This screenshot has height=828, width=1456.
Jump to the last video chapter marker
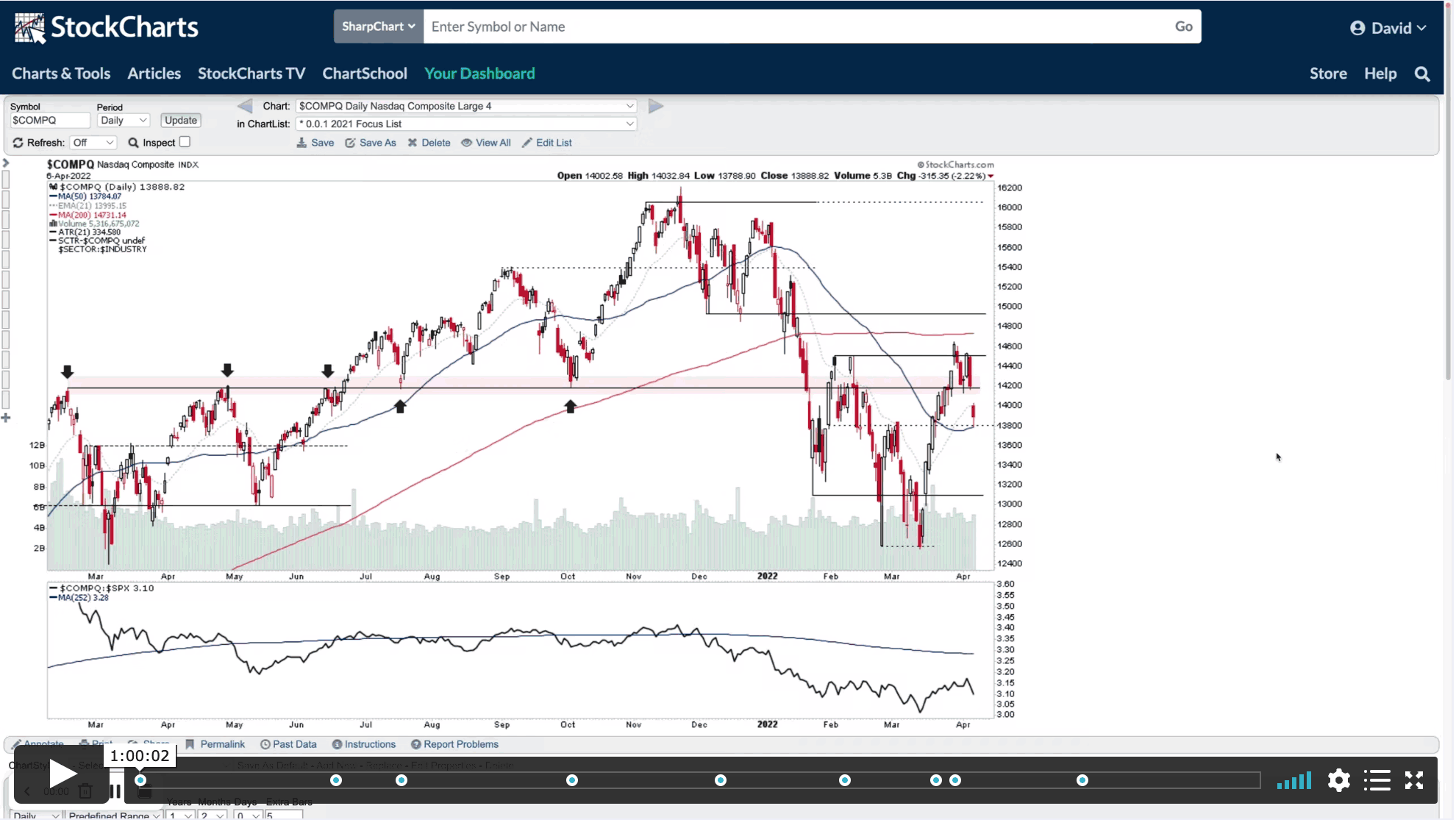click(x=1083, y=781)
